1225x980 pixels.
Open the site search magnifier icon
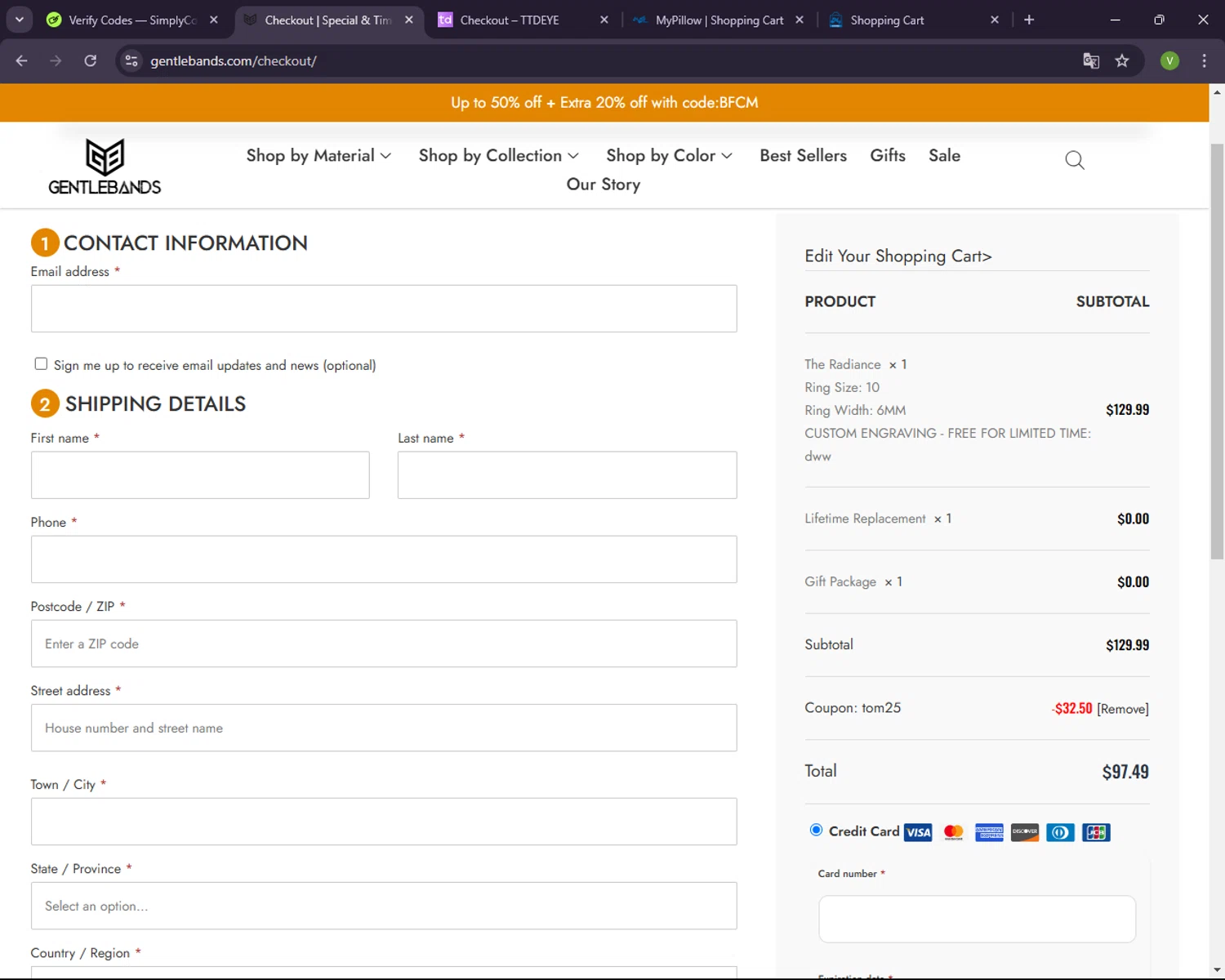(x=1075, y=160)
